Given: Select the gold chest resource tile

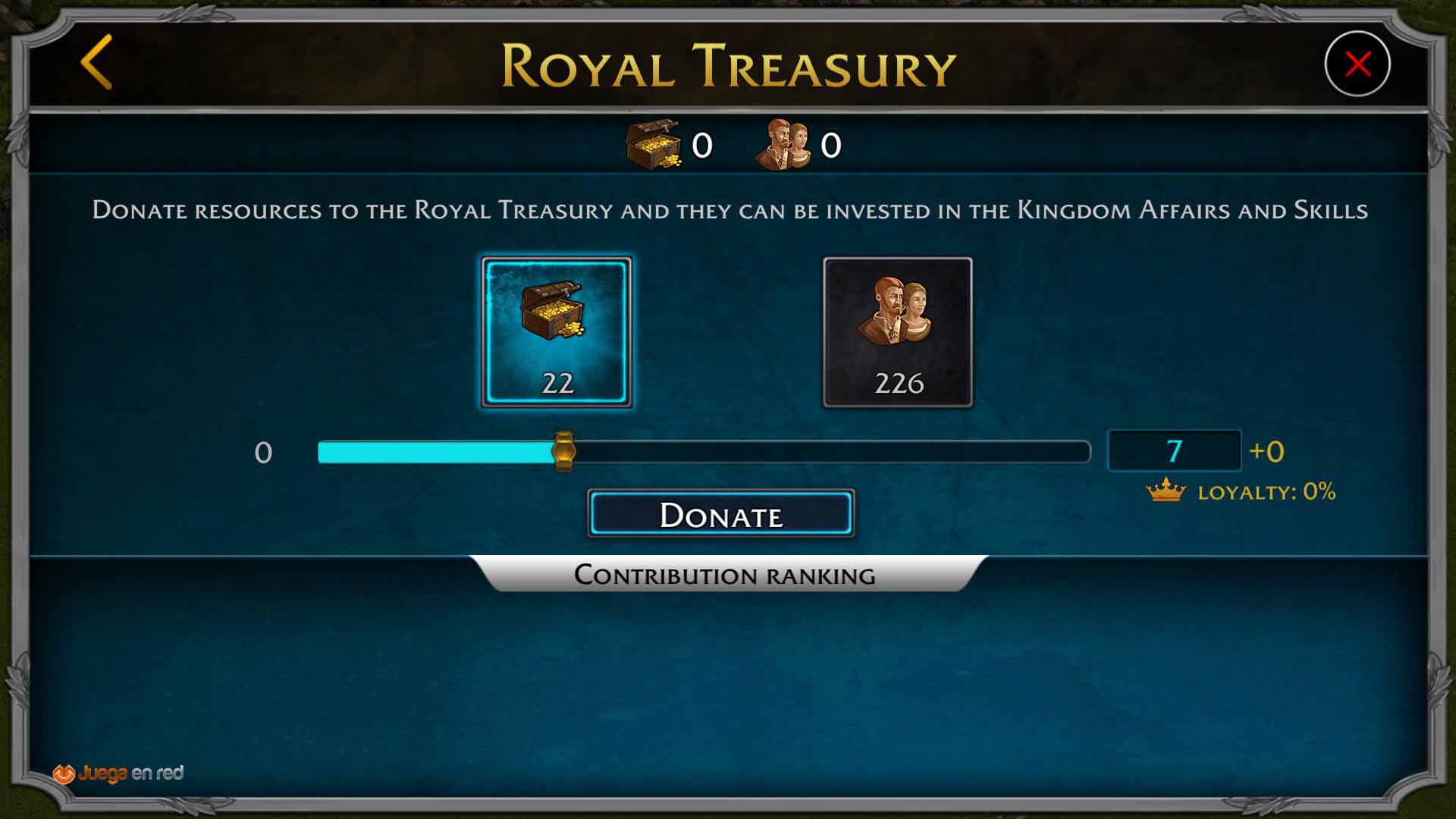Looking at the screenshot, I should click(557, 332).
